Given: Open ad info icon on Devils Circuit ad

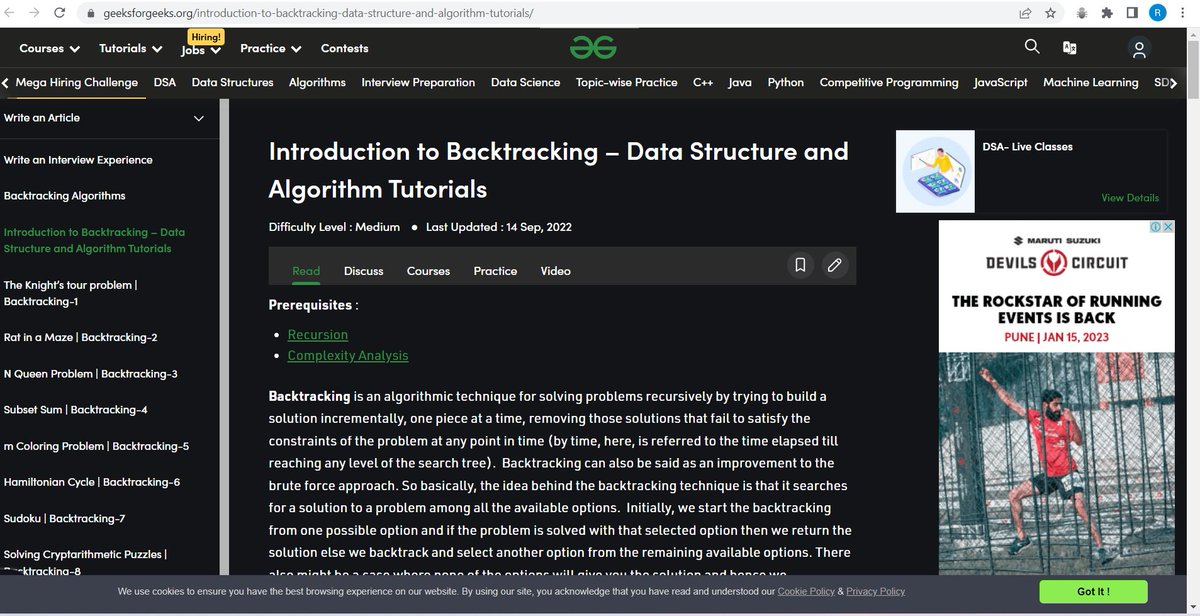Looking at the screenshot, I should point(1156,227).
